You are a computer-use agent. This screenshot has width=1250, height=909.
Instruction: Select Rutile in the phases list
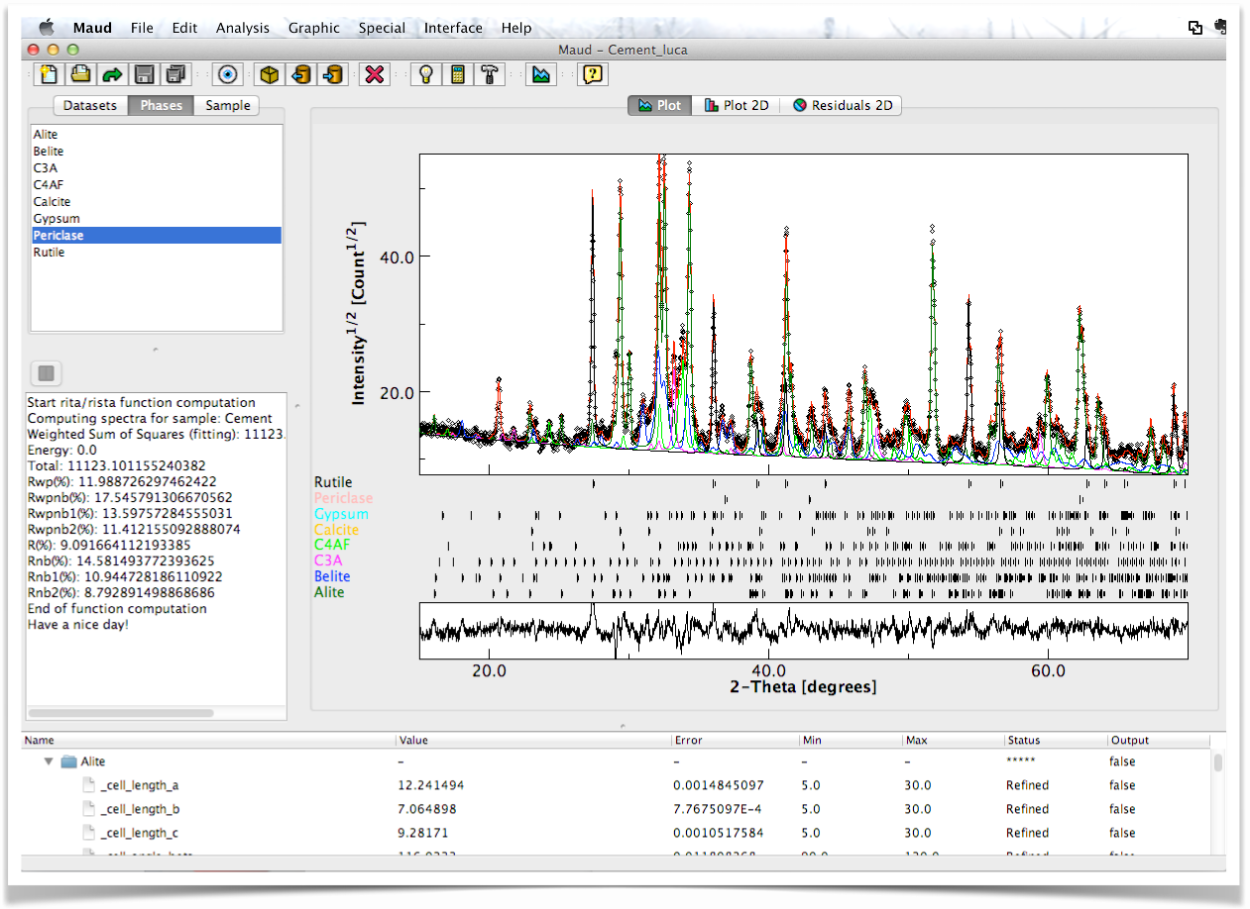click(156, 253)
